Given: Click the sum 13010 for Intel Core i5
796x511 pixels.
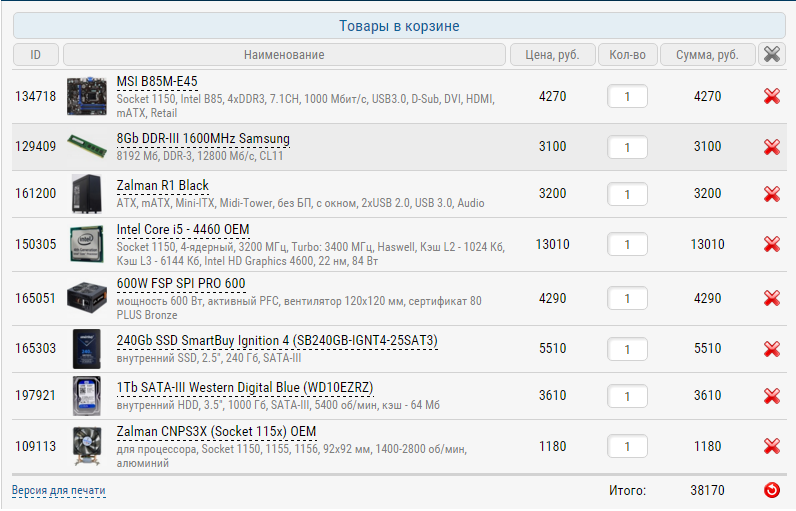Looking at the screenshot, I should click(707, 244).
